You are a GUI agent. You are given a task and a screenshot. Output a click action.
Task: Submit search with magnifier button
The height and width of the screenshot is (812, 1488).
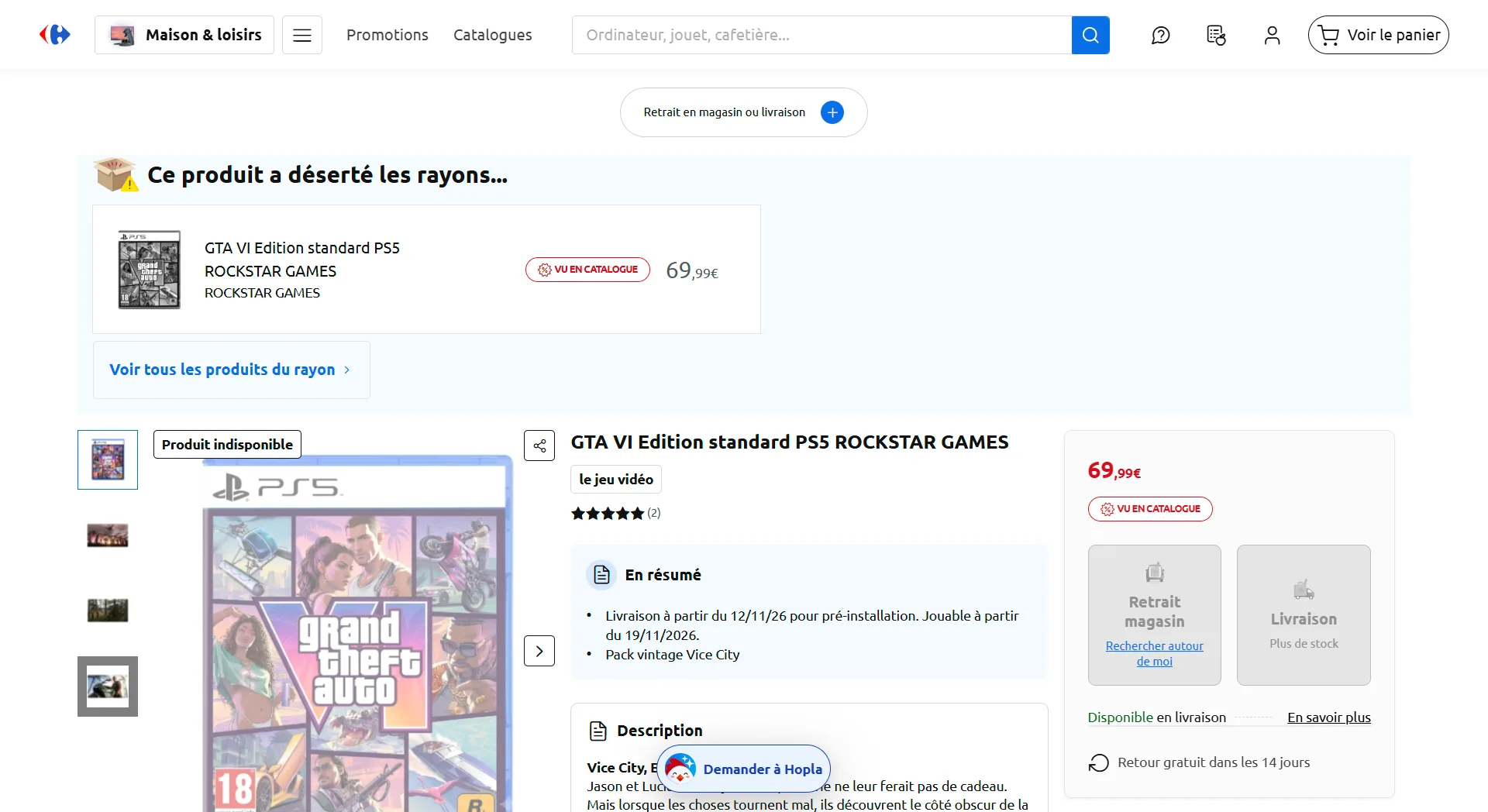point(1090,35)
